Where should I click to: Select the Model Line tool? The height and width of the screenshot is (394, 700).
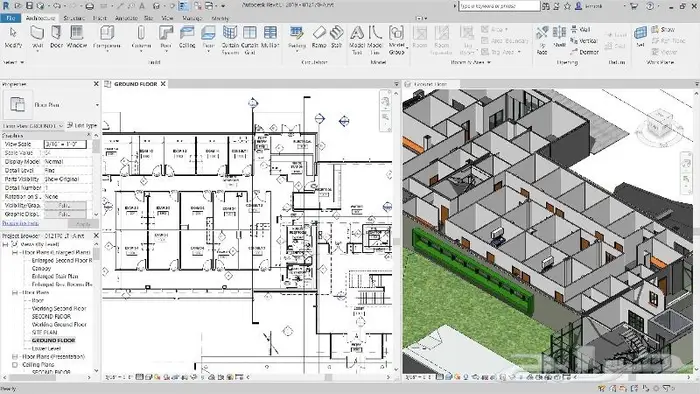pyautogui.click(x=375, y=39)
